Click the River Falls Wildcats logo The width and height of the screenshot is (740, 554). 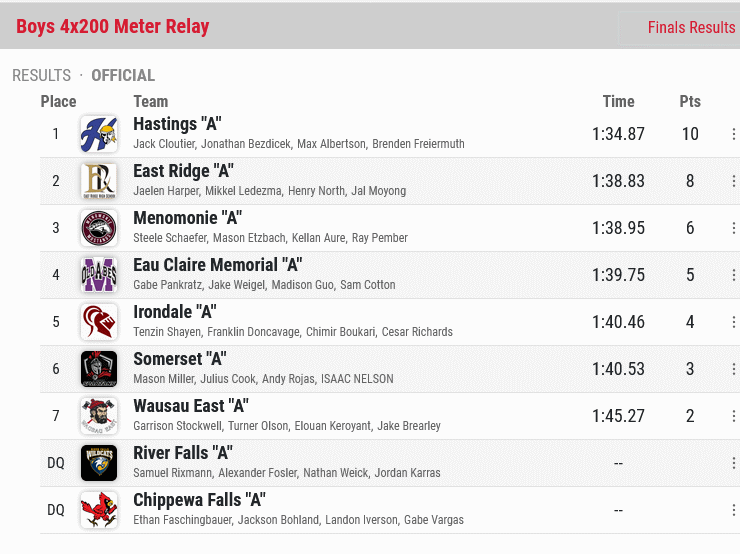pos(99,463)
